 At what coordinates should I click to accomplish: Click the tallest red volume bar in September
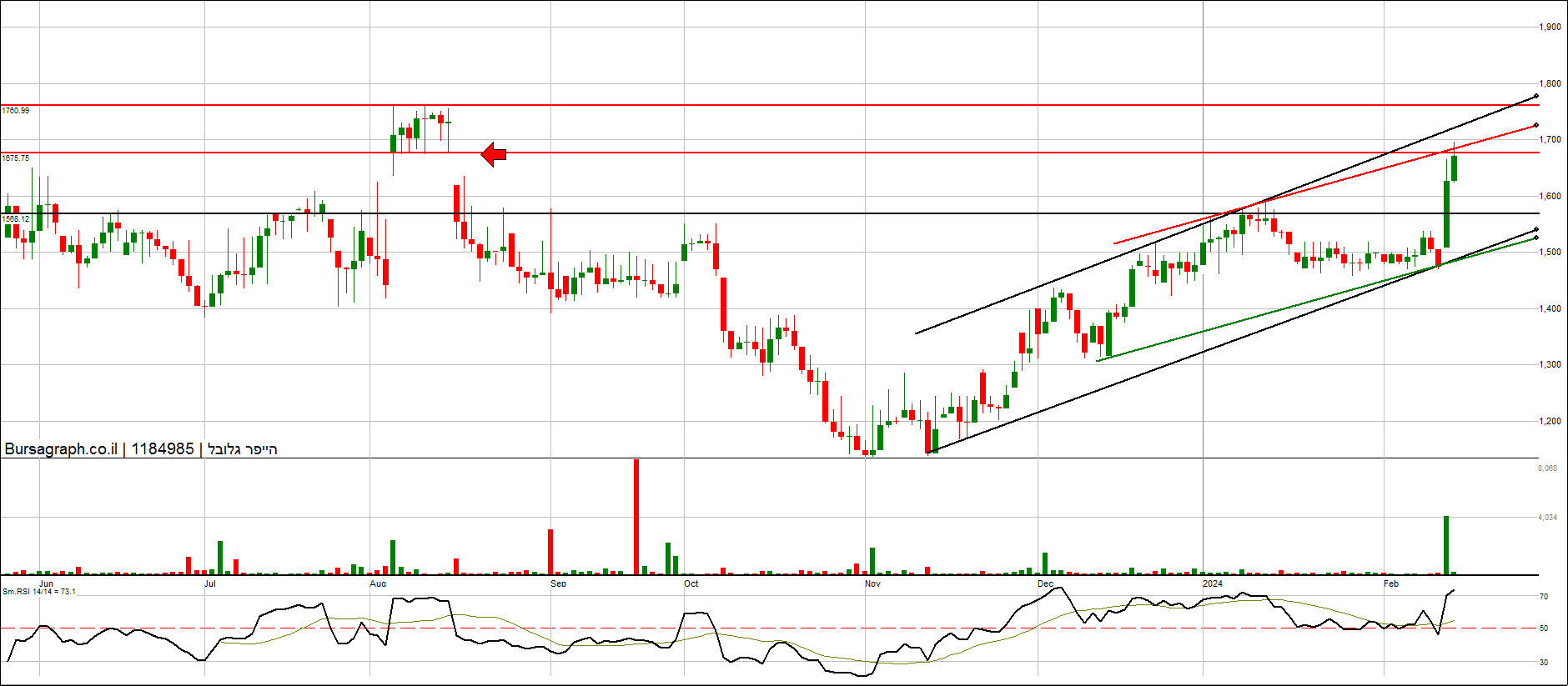[636, 517]
